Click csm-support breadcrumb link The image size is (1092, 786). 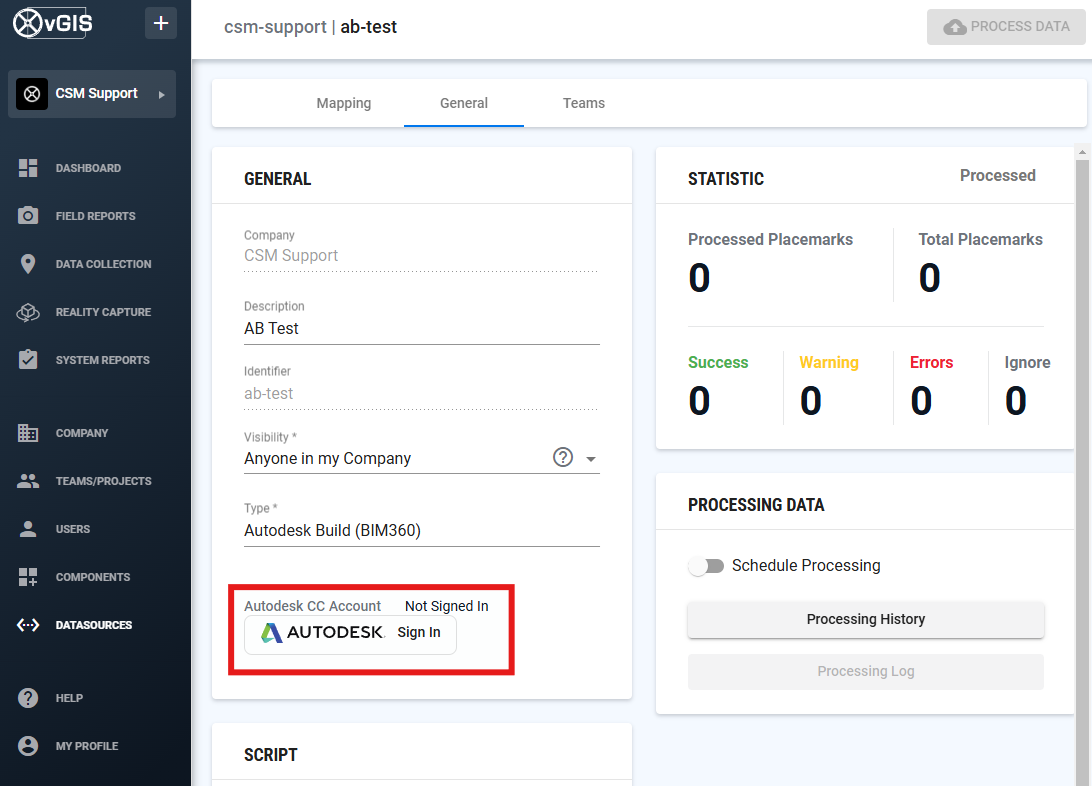coord(274,27)
